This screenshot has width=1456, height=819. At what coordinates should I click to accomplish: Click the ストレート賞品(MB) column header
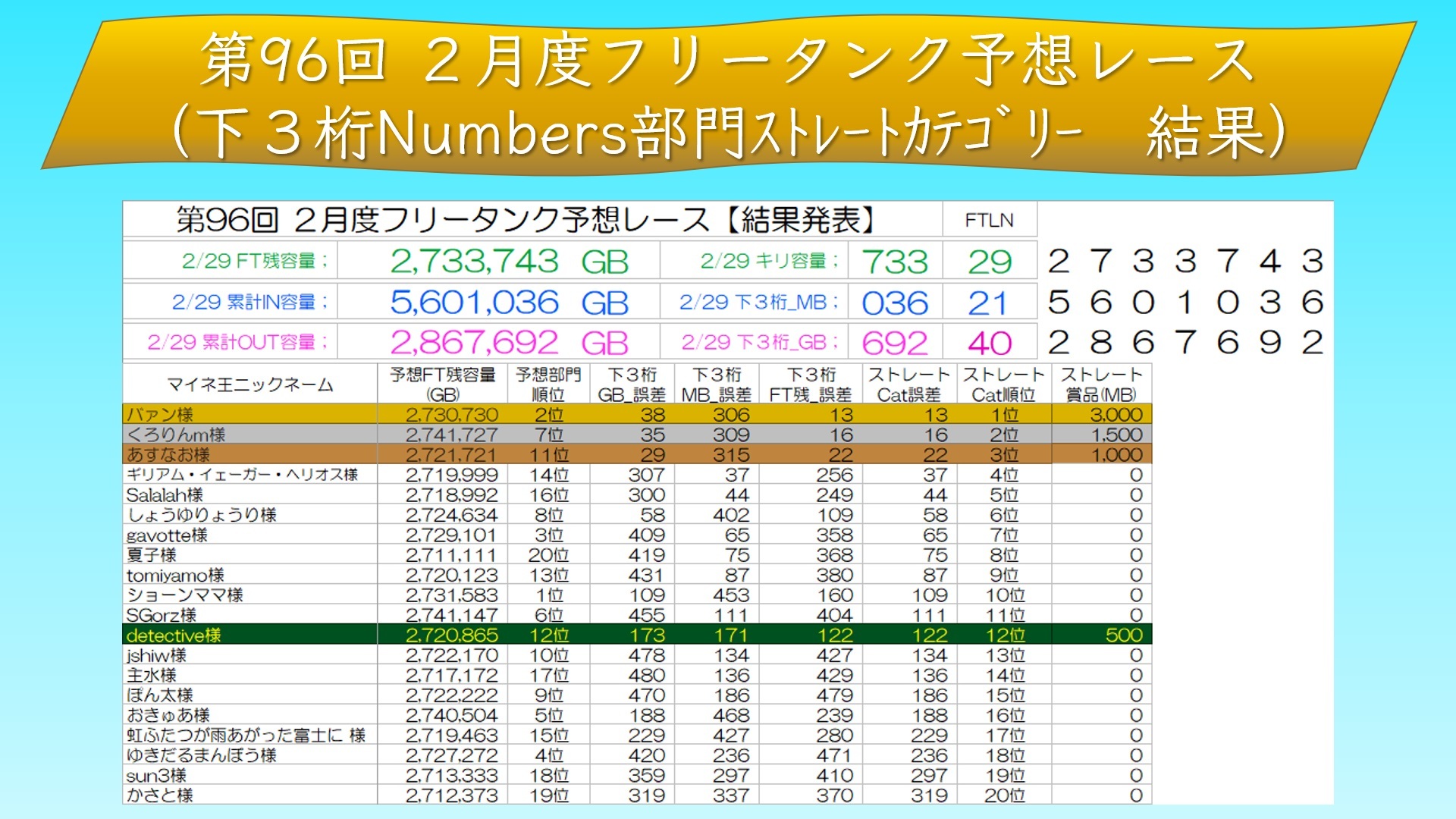pyautogui.click(x=1101, y=384)
